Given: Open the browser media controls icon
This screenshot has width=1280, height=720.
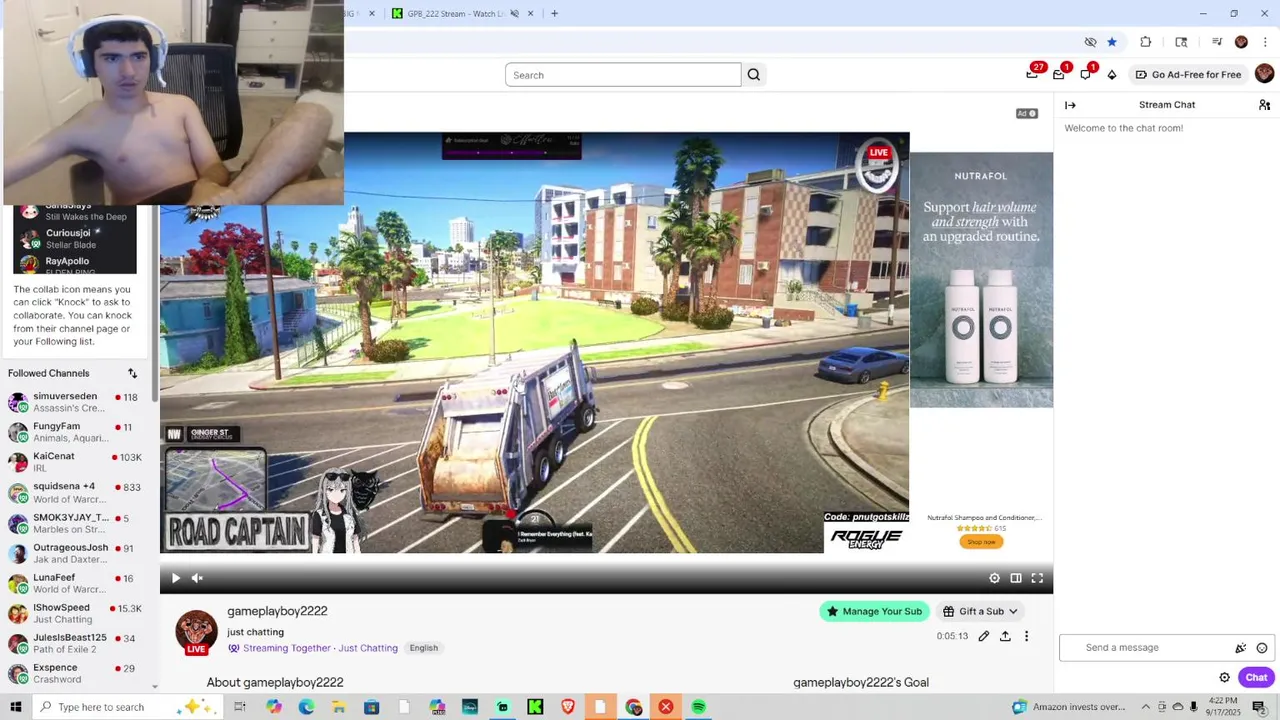Looking at the screenshot, I should pos(1217,42).
